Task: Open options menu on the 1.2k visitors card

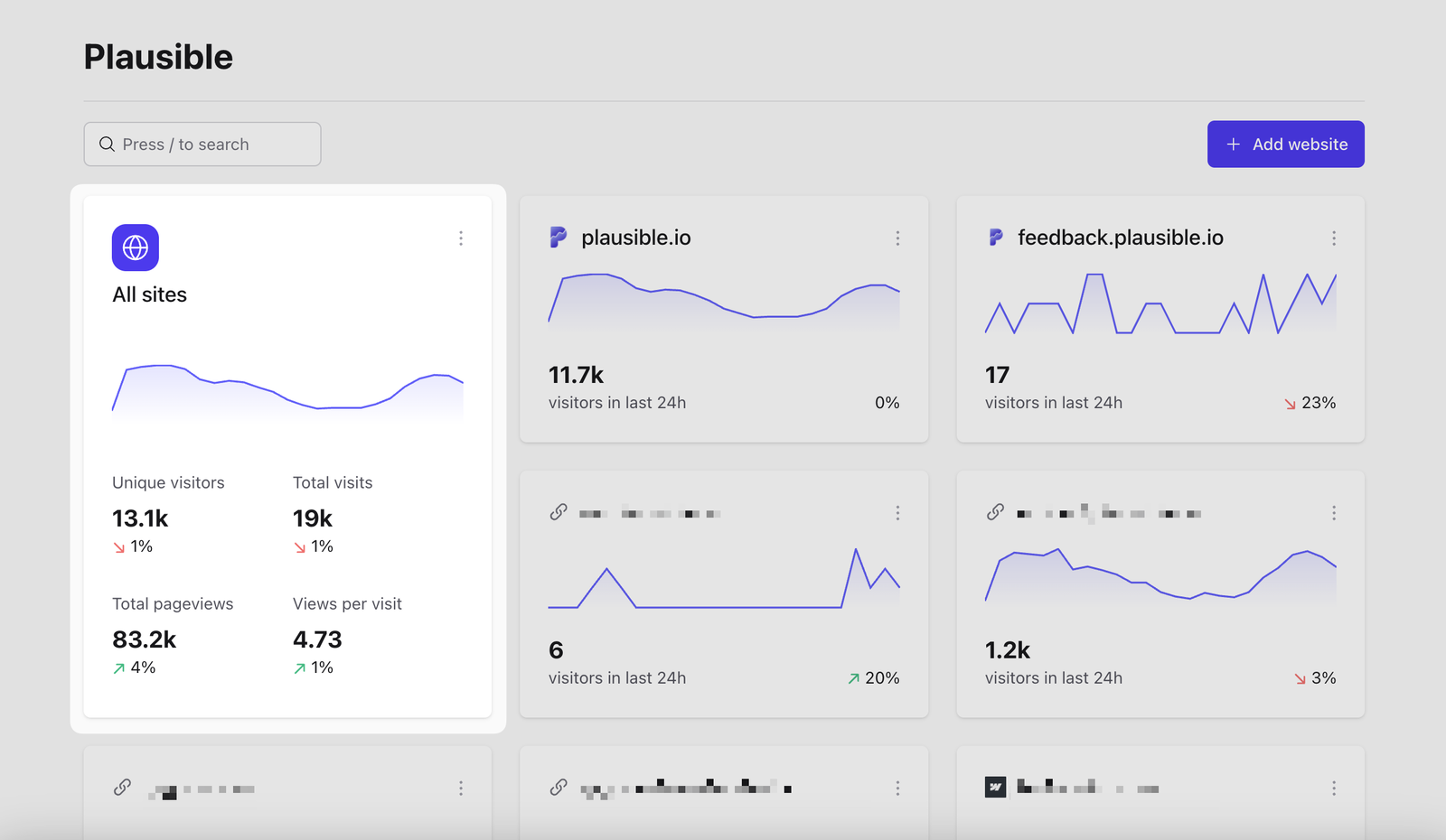Action: coord(1334,513)
